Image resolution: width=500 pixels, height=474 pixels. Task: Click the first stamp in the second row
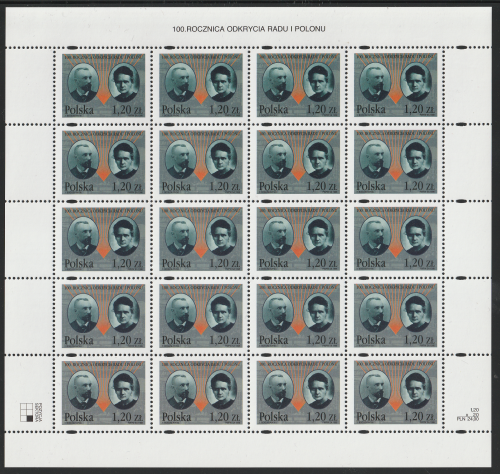click(104, 162)
